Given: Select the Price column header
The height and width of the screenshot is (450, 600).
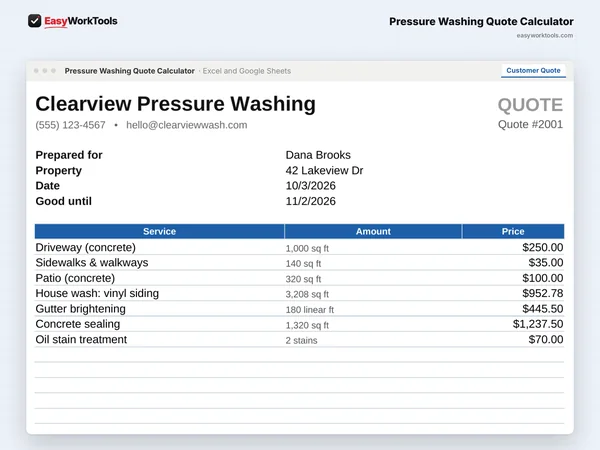Looking at the screenshot, I should point(513,232).
